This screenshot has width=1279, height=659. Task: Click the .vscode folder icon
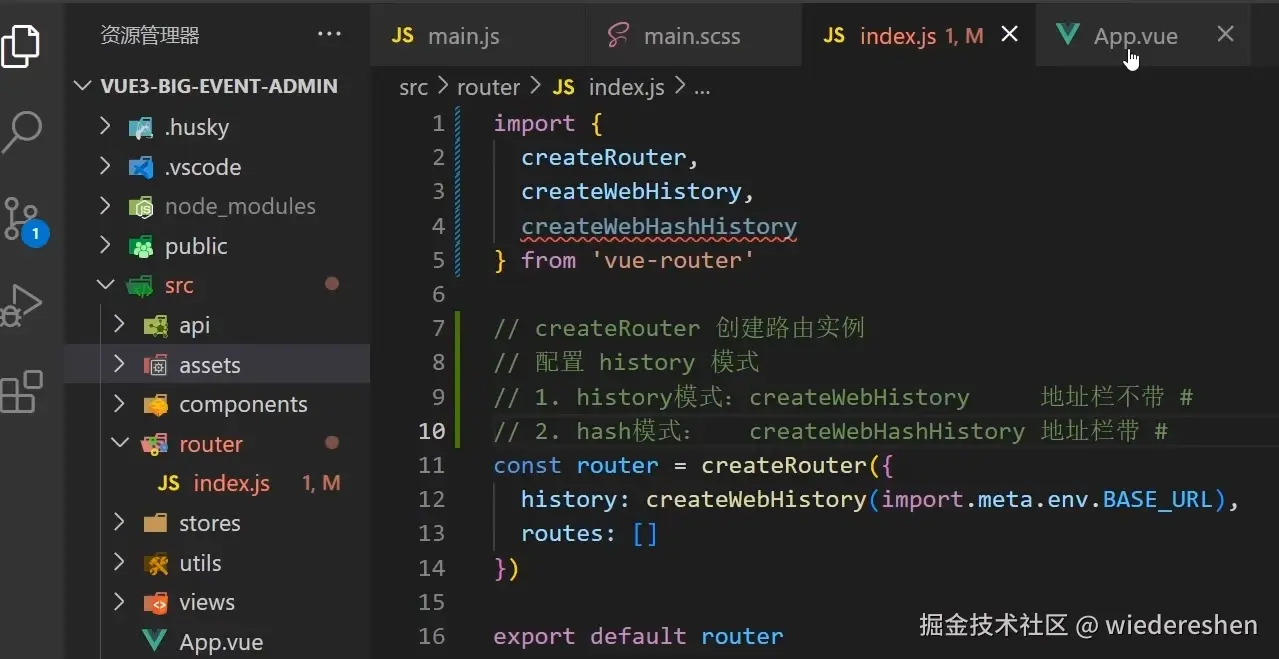(x=141, y=167)
